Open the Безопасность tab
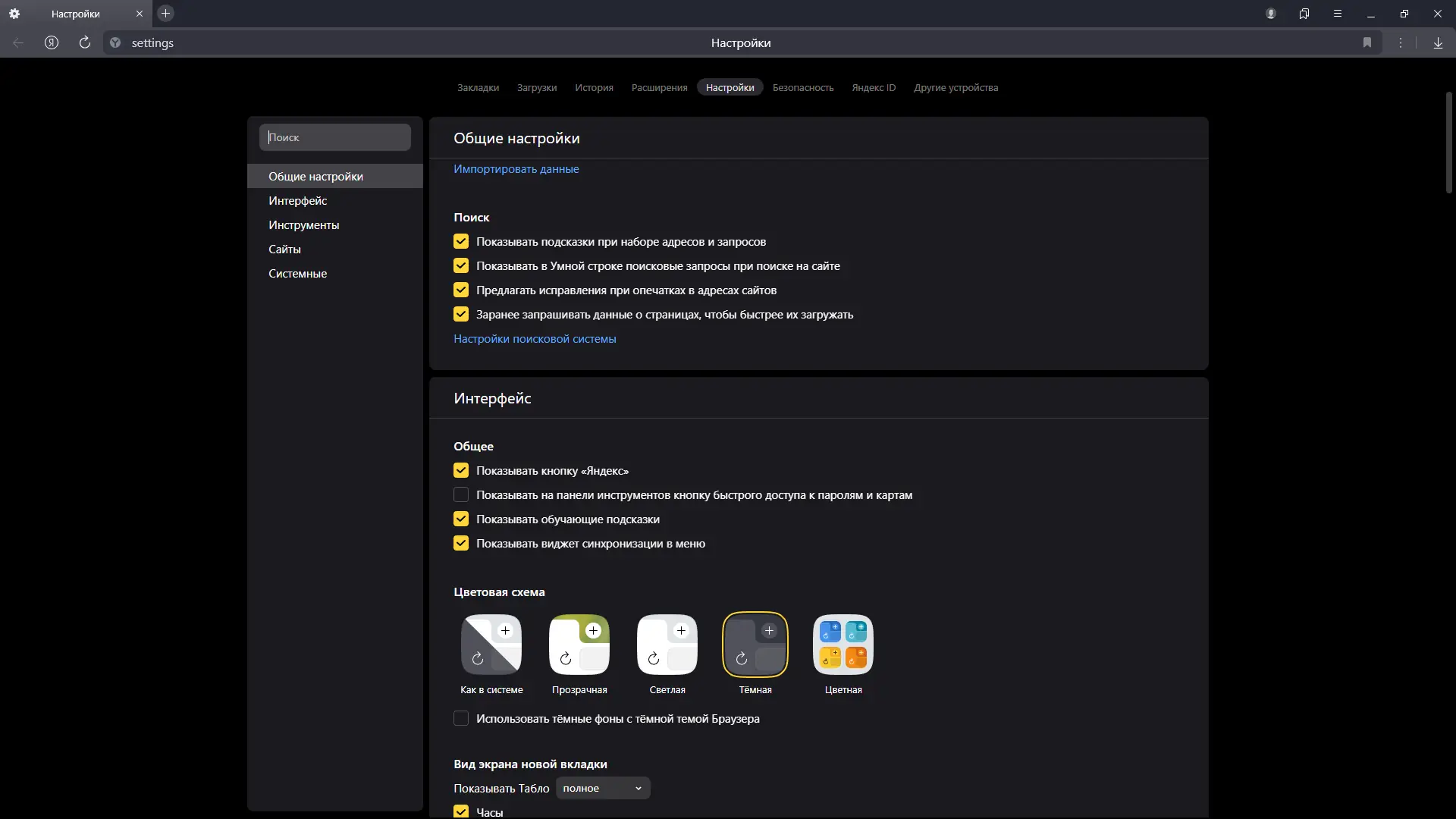 (802, 88)
